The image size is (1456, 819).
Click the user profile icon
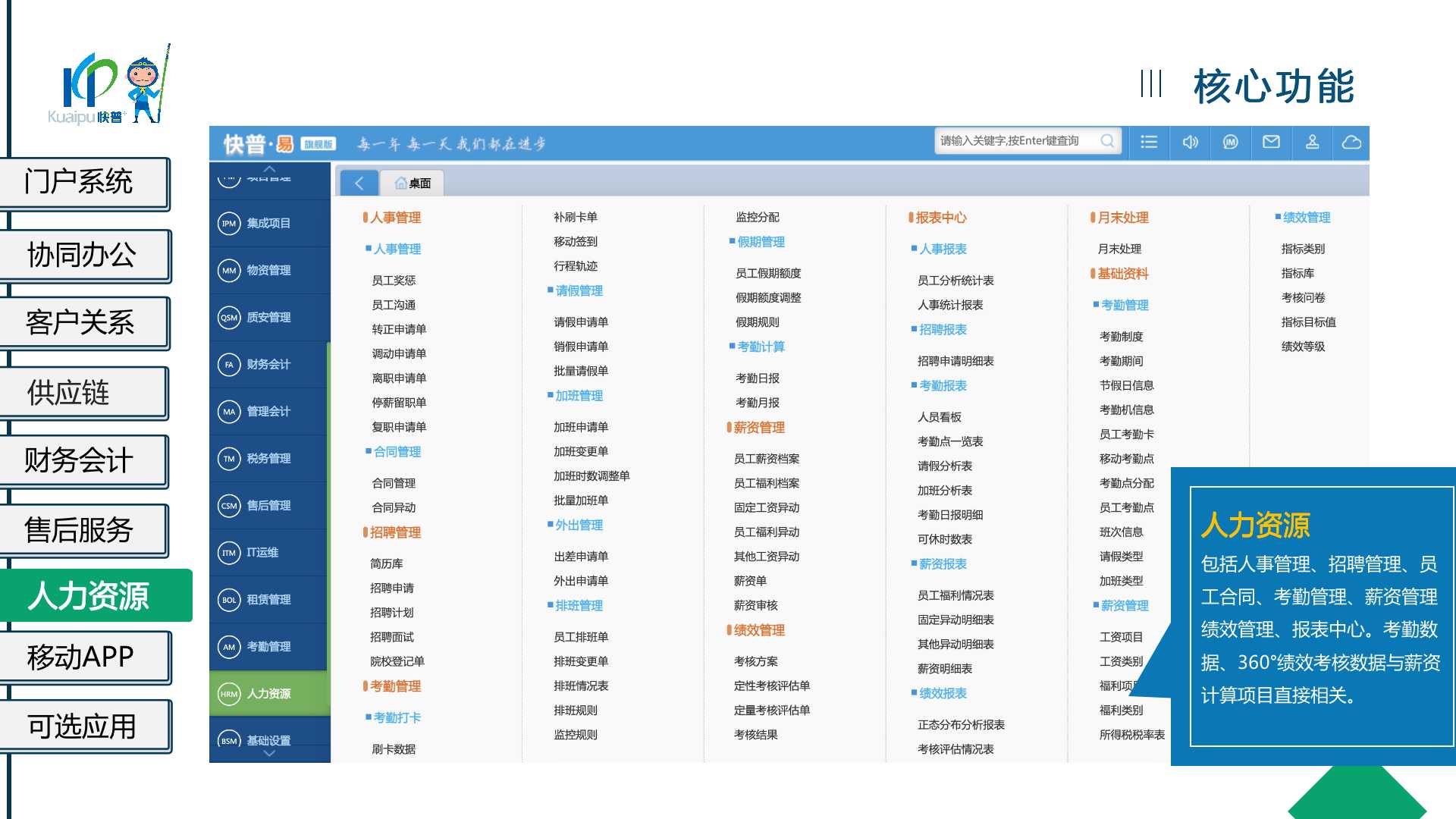[x=1312, y=142]
